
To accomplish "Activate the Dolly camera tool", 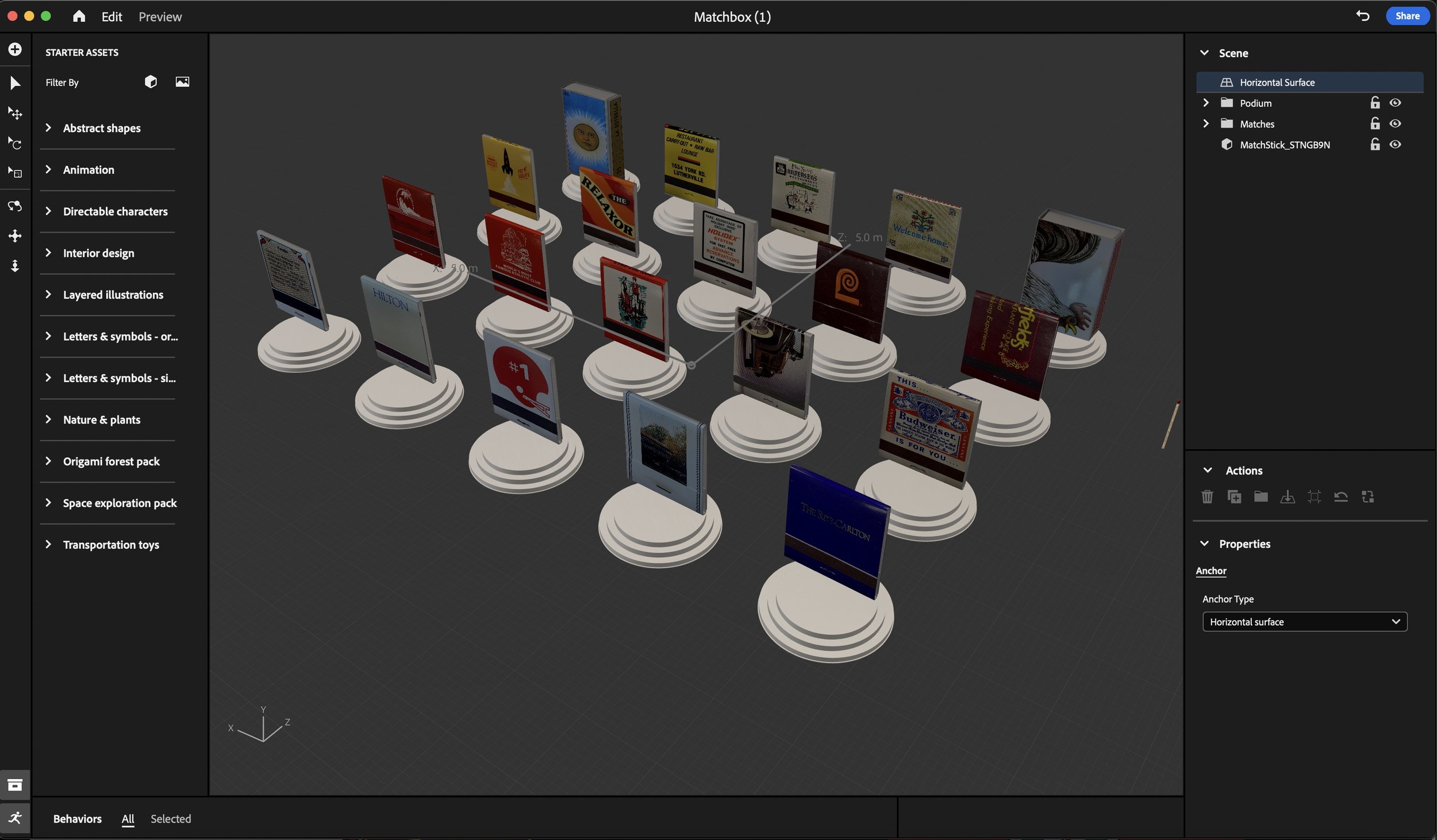I will (15, 265).
